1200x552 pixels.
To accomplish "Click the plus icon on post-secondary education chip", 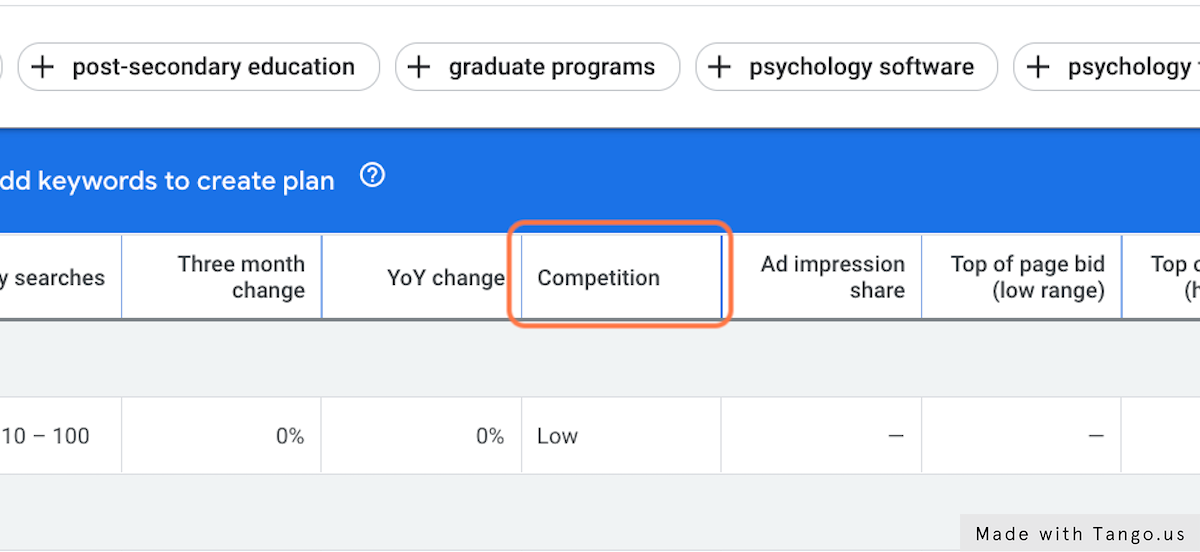I will click(42, 67).
